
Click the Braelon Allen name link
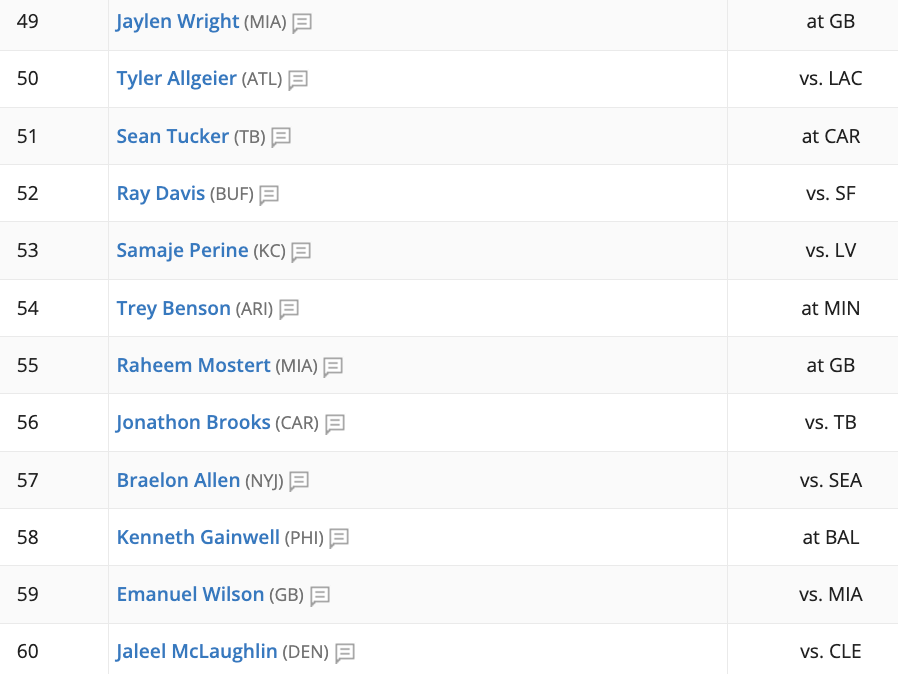(x=178, y=480)
